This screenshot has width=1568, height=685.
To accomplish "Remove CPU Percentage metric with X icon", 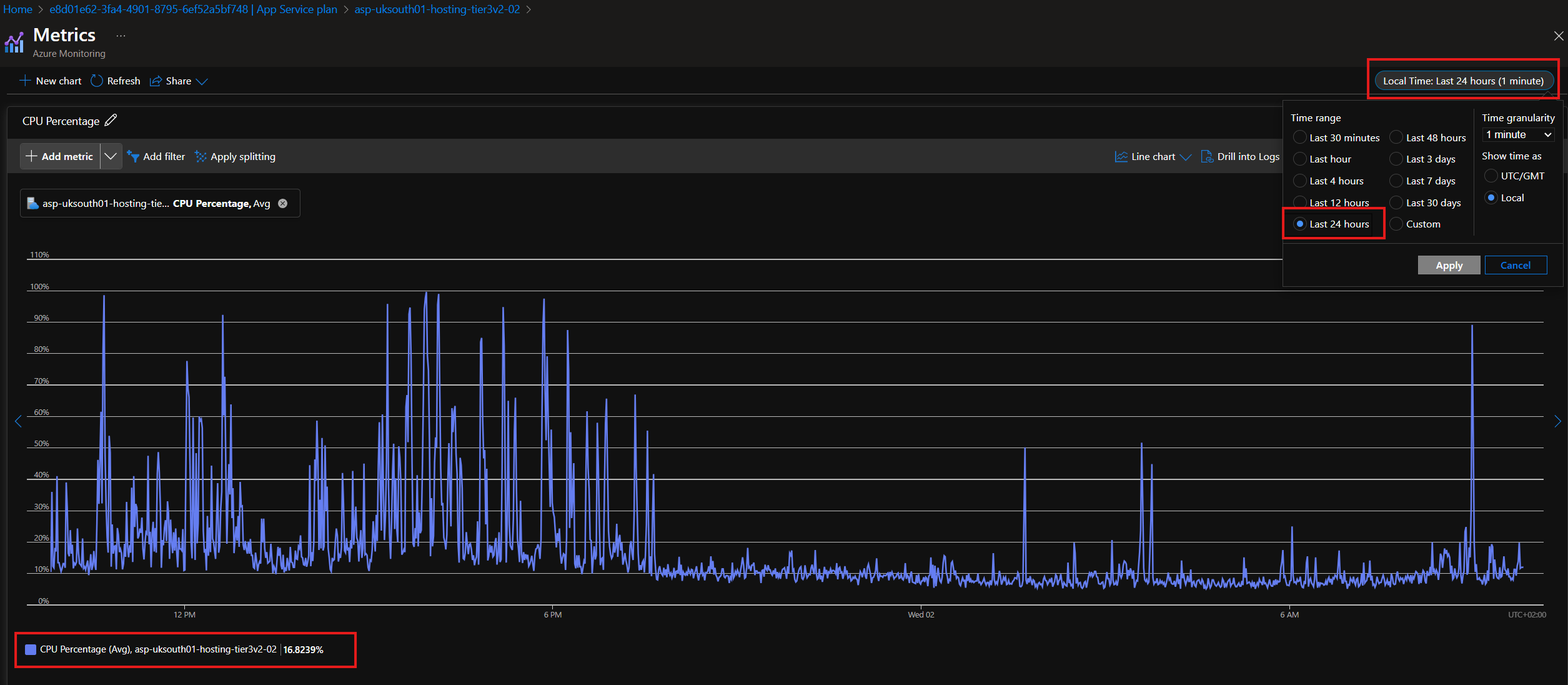I will coord(283,203).
